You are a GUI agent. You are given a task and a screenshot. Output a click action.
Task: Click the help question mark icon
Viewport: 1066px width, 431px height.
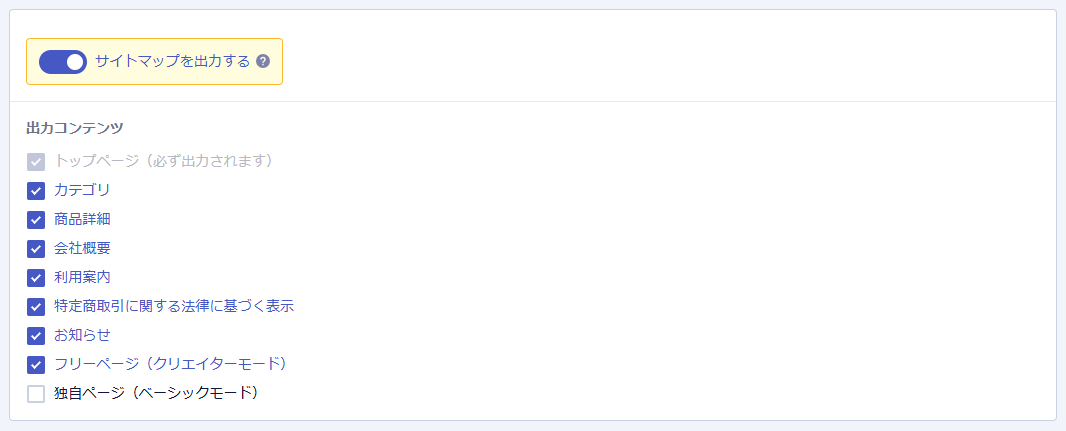click(x=263, y=62)
